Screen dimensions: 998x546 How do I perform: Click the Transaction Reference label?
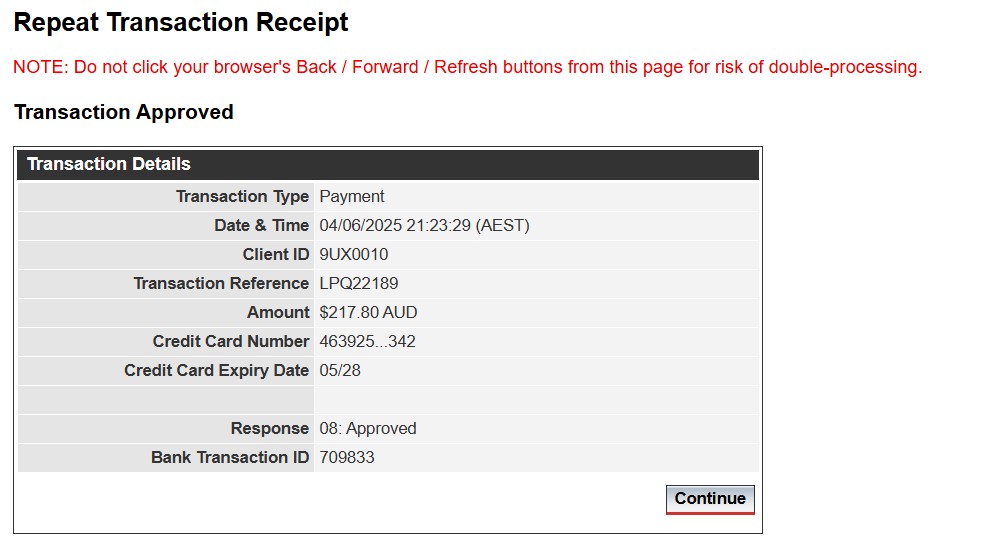coord(221,283)
